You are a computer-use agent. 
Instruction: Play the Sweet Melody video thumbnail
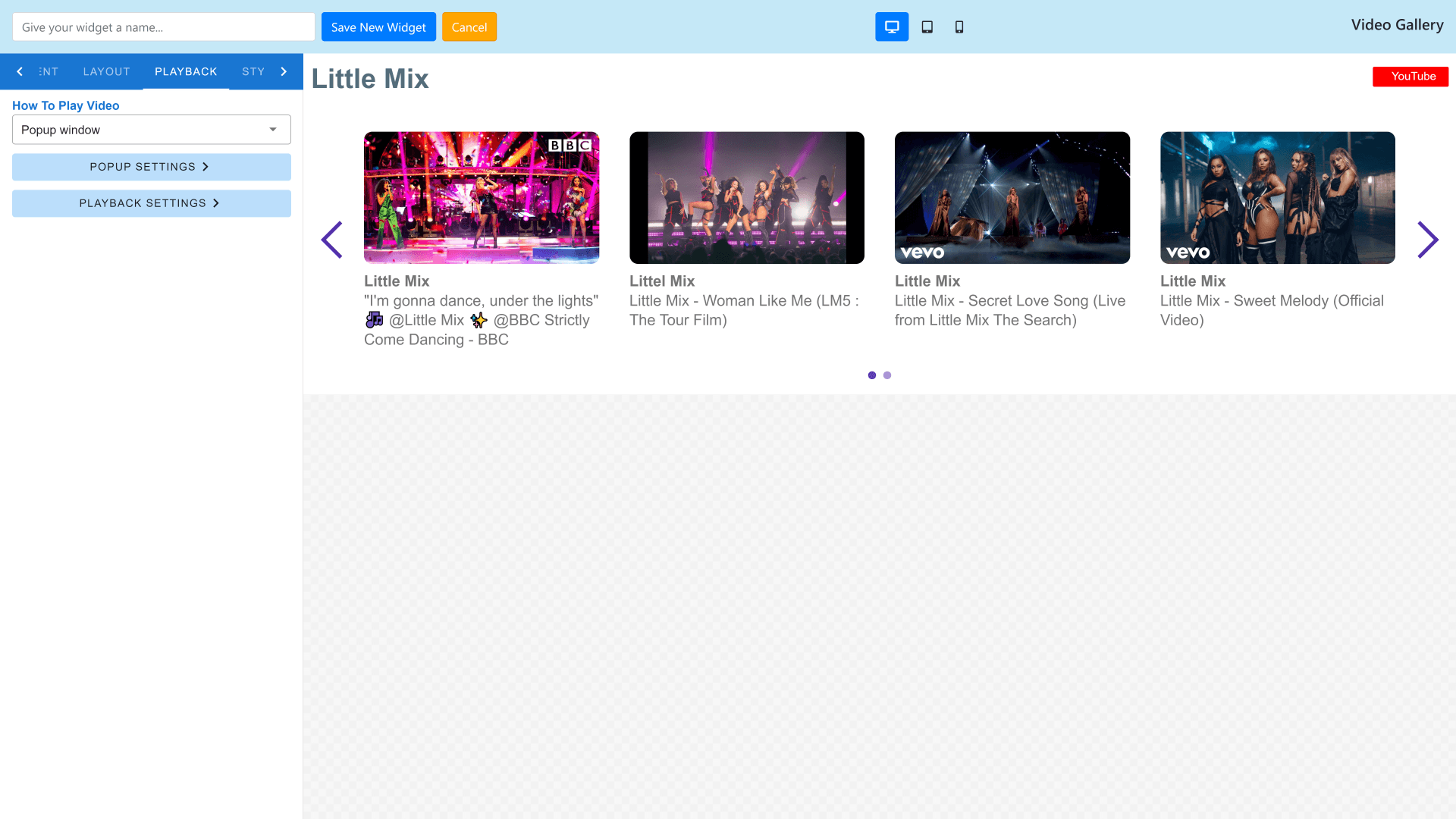pyautogui.click(x=1278, y=198)
